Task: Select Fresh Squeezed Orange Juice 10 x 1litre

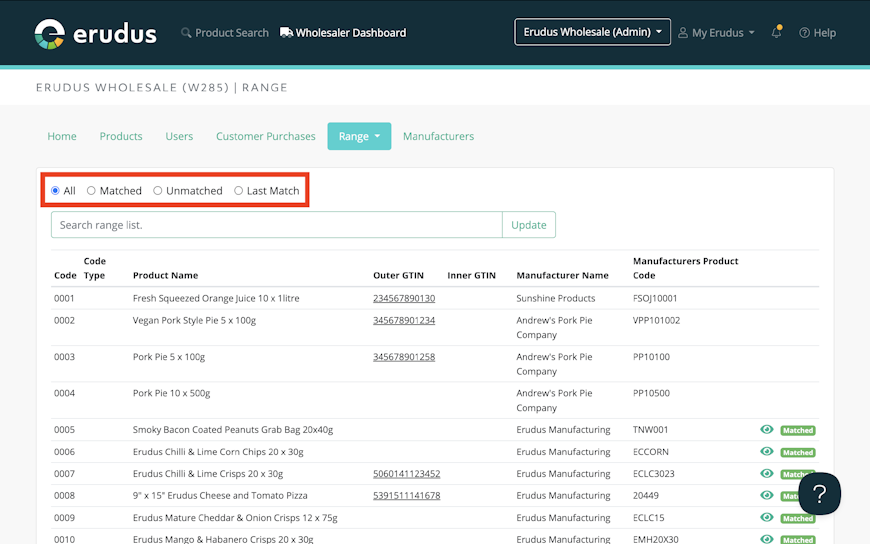Action: (216, 298)
